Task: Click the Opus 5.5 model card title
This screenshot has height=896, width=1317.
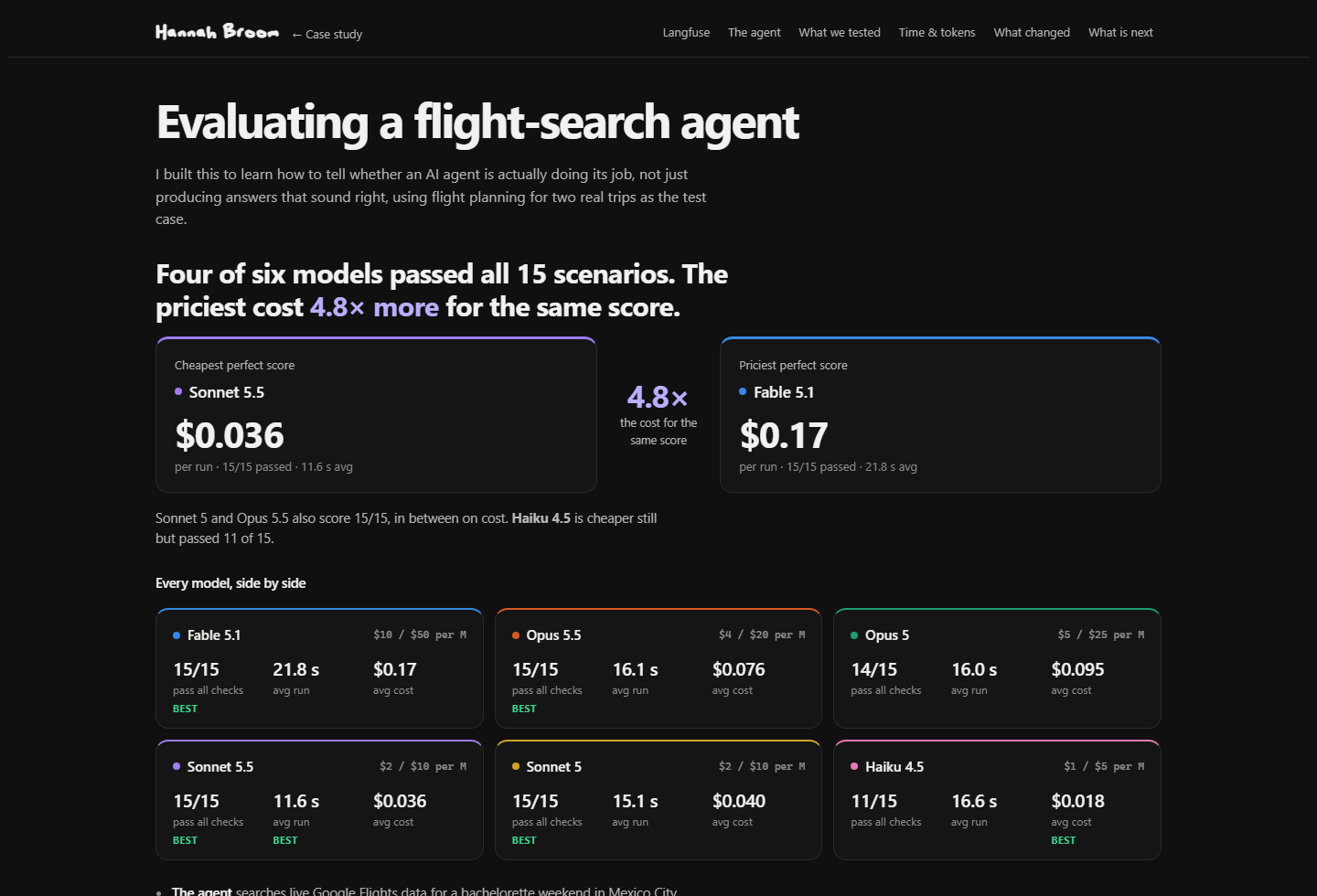Action: (x=553, y=635)
